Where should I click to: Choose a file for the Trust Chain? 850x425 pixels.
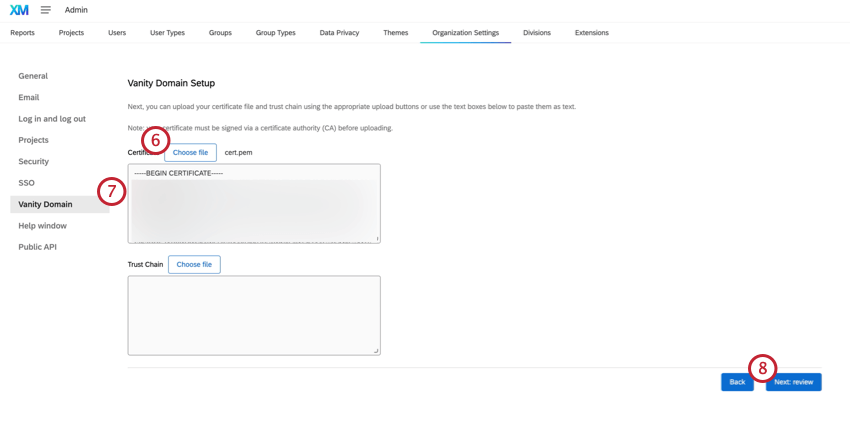click(x=194, y=265)
